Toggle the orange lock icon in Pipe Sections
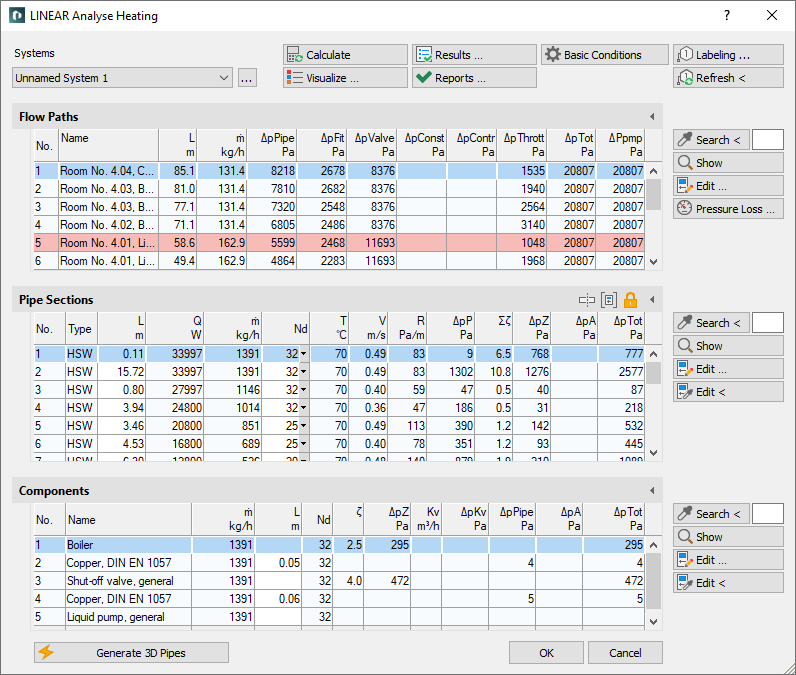The height and width of the screenshot is (675, 796). (631, 300)
